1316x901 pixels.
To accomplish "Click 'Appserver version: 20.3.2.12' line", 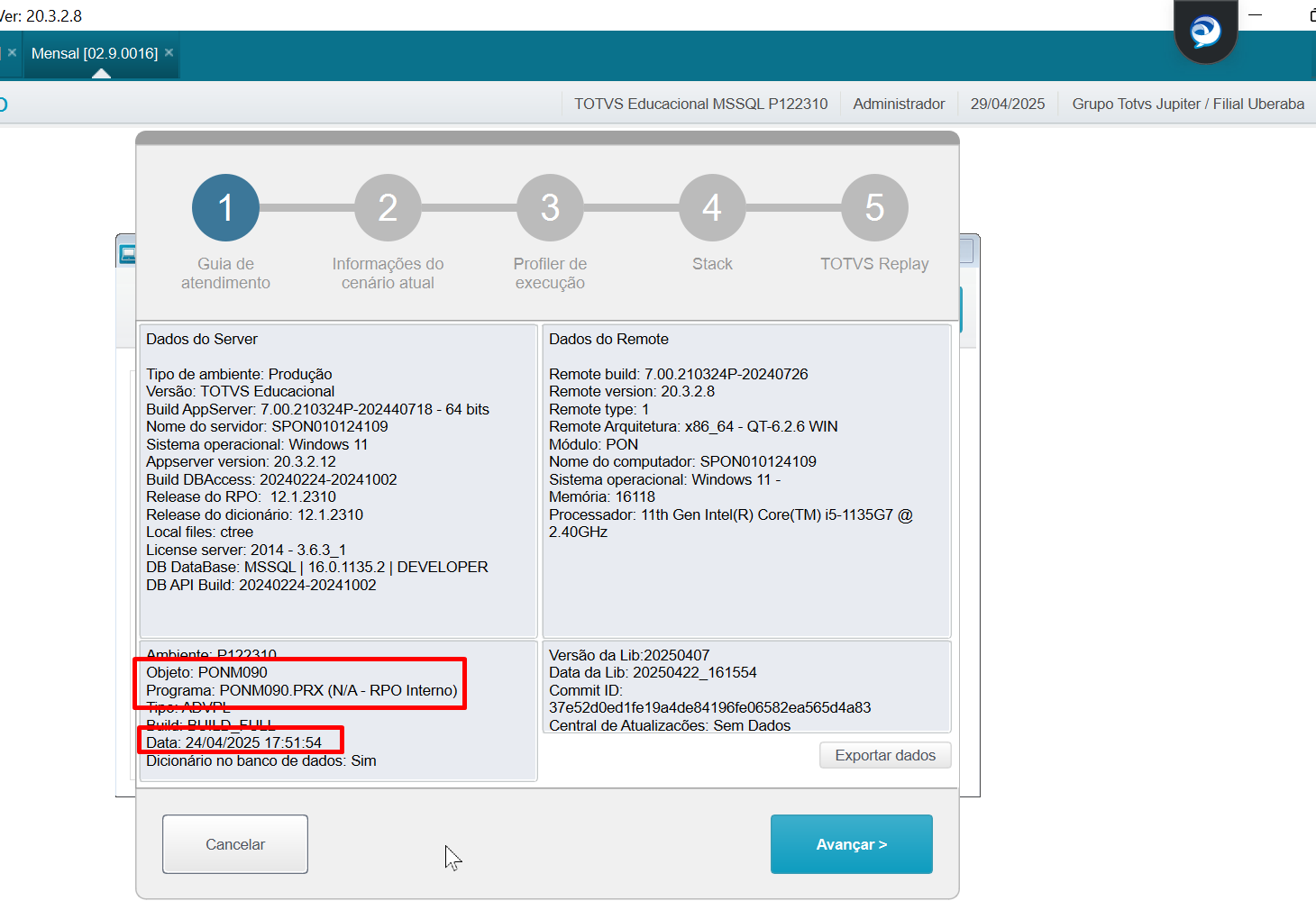I will click(x=241, y=461).
